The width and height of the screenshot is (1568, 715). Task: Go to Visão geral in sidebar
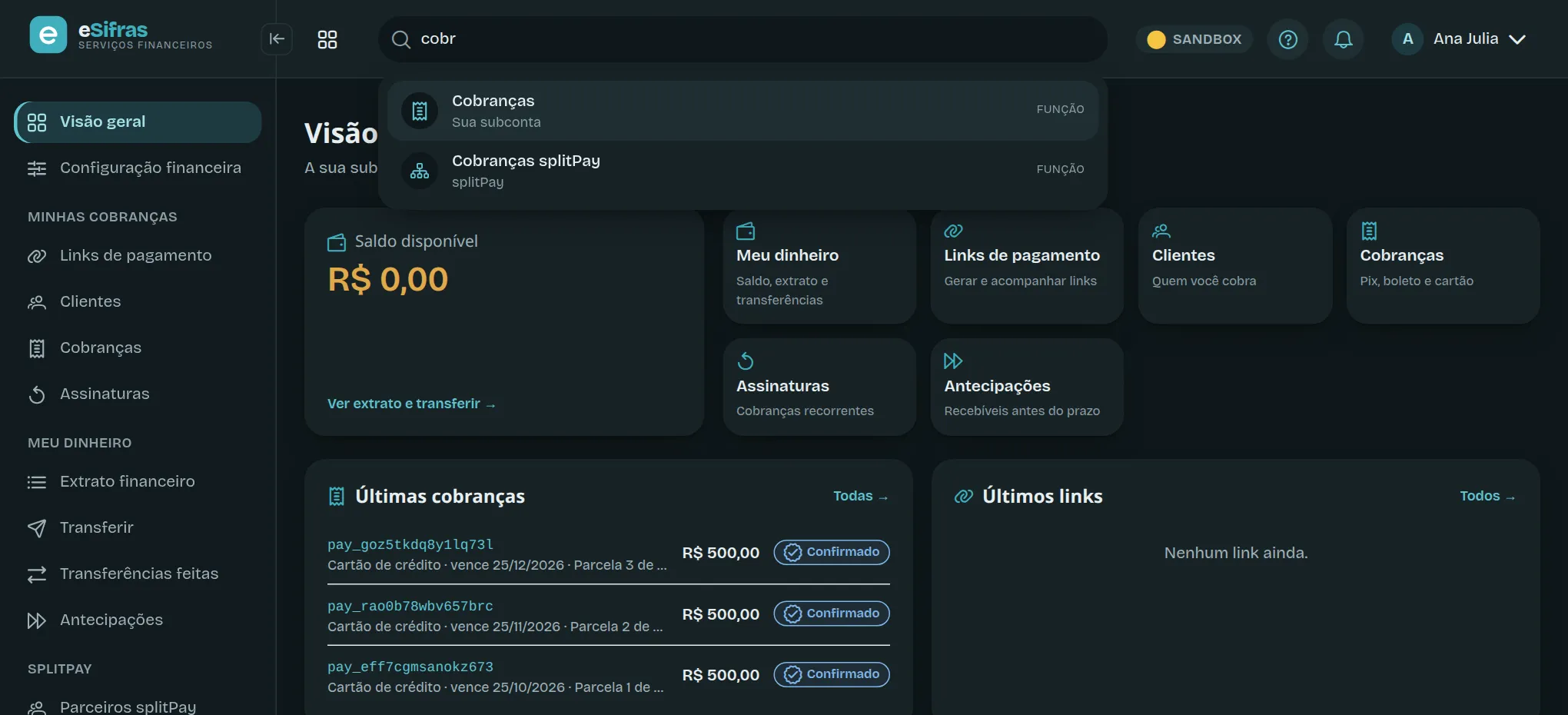138,122
